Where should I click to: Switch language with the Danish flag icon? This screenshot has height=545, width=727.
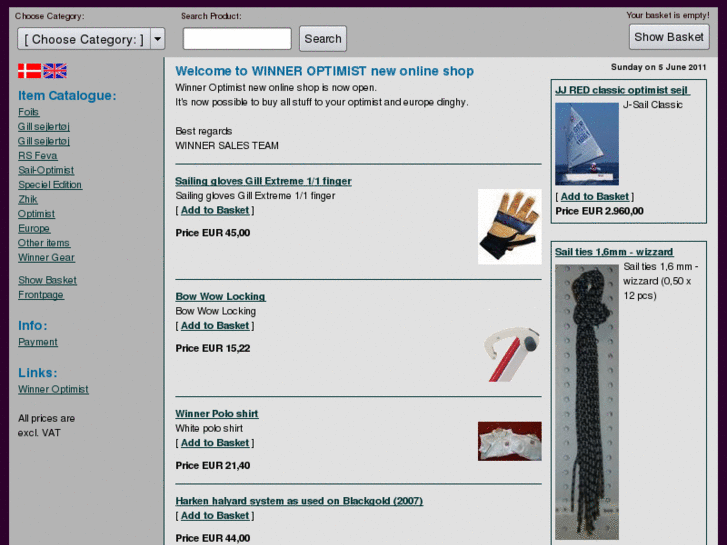[x=30, y=71]
